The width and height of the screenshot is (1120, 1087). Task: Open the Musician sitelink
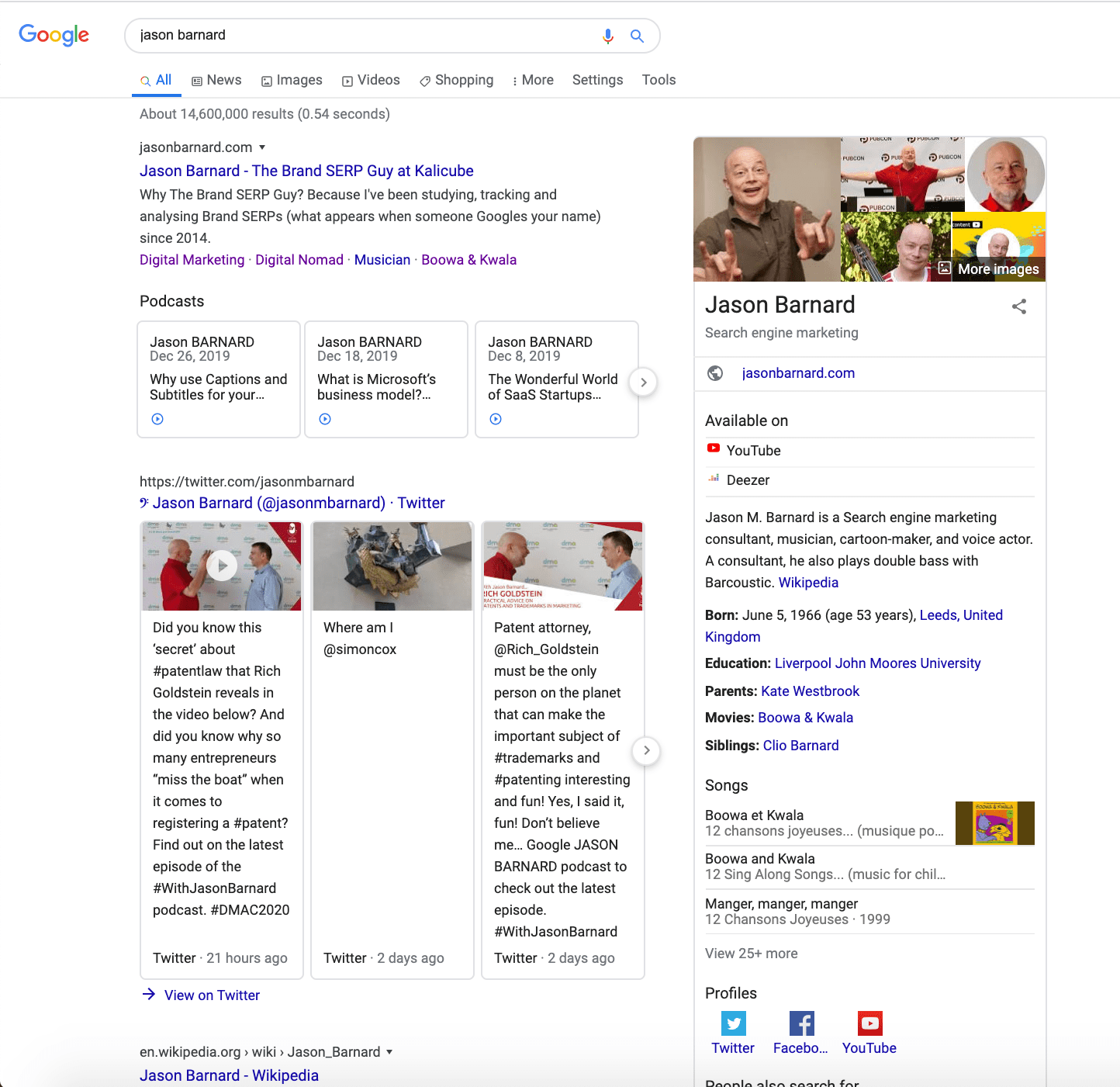pos(382,260)
